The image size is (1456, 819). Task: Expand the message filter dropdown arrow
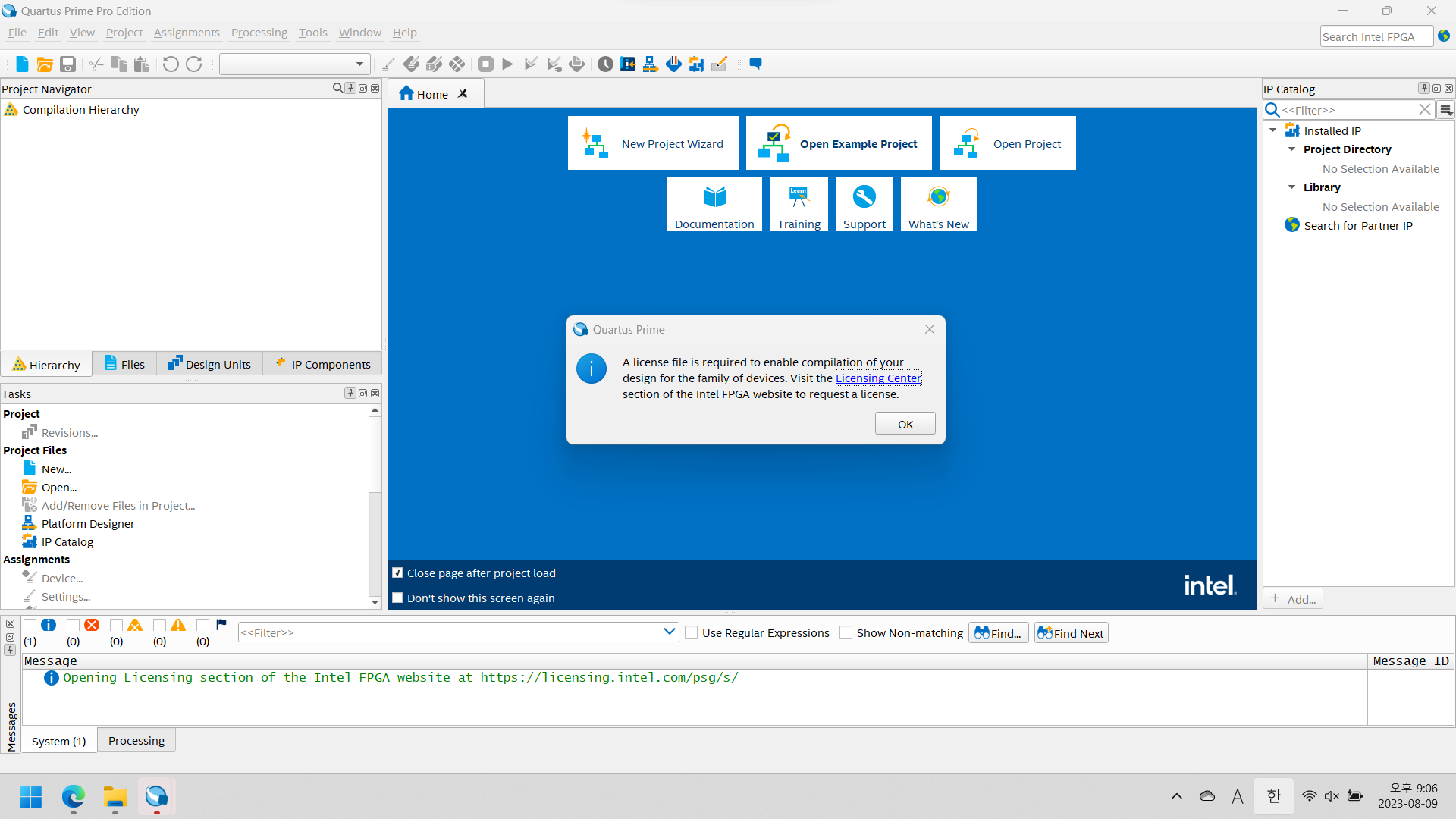(x=669, y=632)
